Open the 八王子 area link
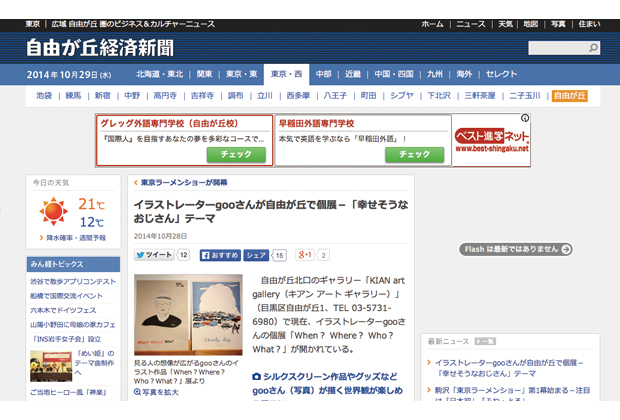This screenshot has width=620, height=420. tap(335, 96)
